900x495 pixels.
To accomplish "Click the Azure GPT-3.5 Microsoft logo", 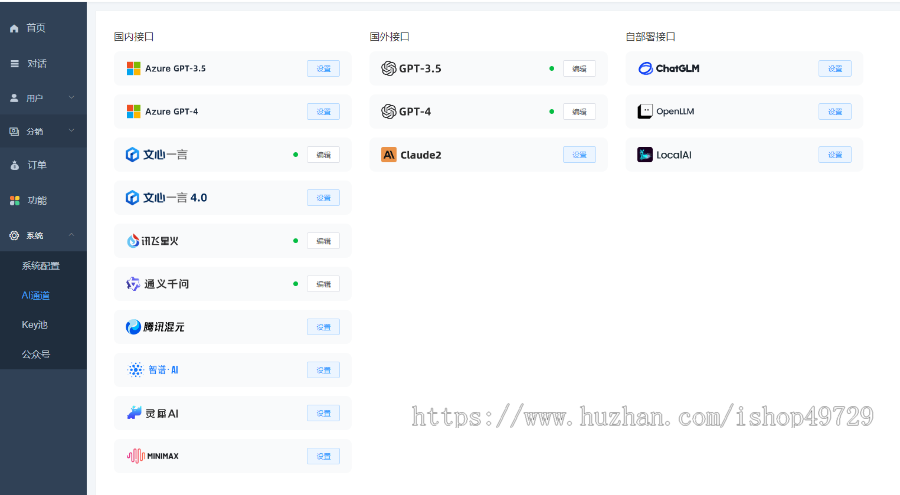I will pos(134,68).
